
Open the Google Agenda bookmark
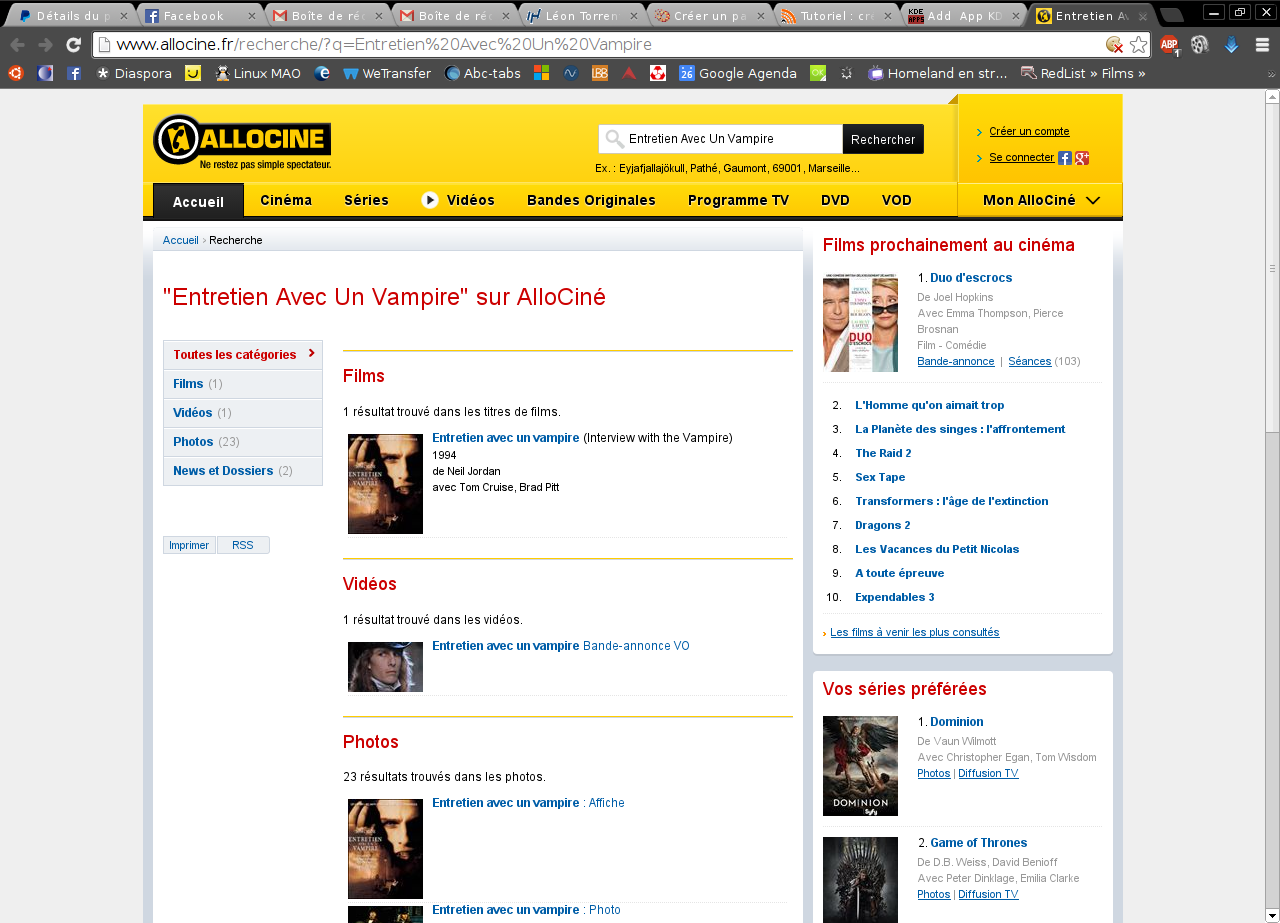point(738,73)
